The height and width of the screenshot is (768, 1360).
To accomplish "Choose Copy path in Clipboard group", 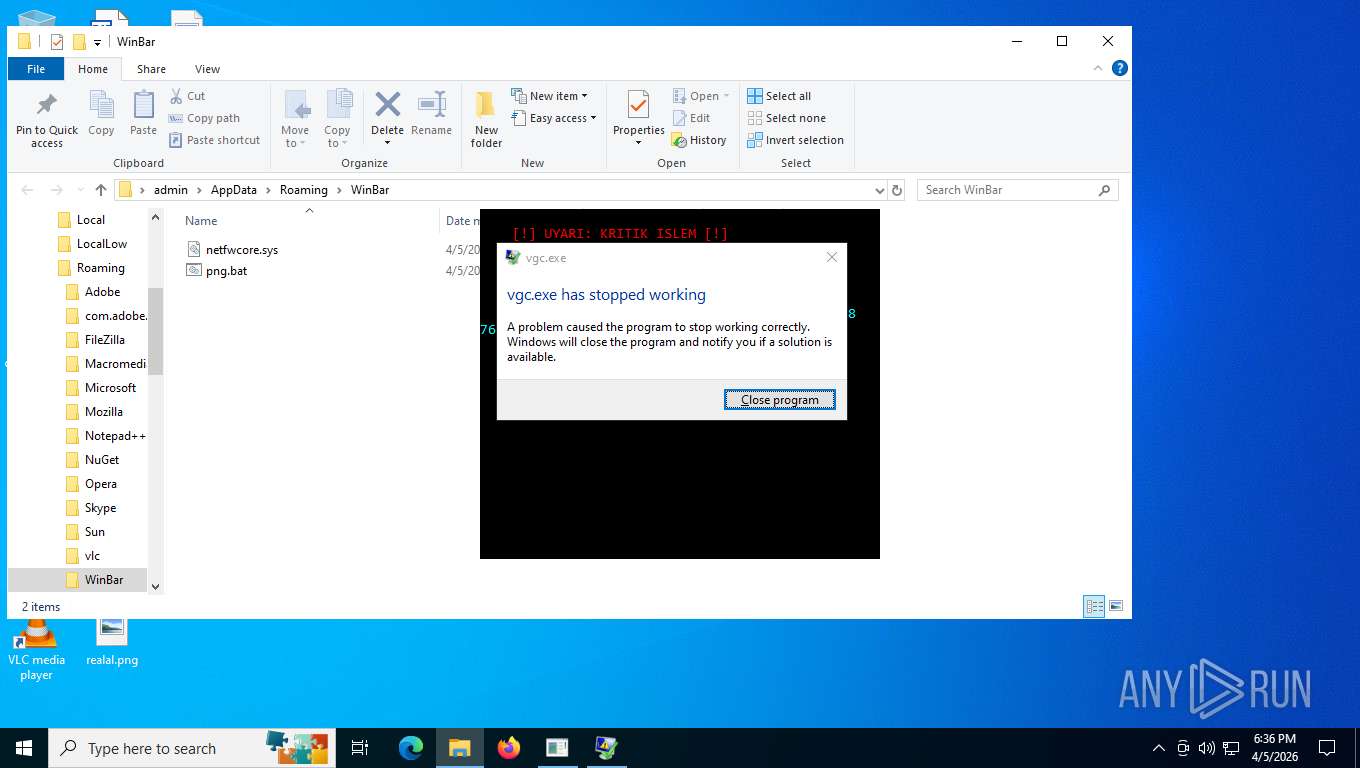I will coord(204,118).
